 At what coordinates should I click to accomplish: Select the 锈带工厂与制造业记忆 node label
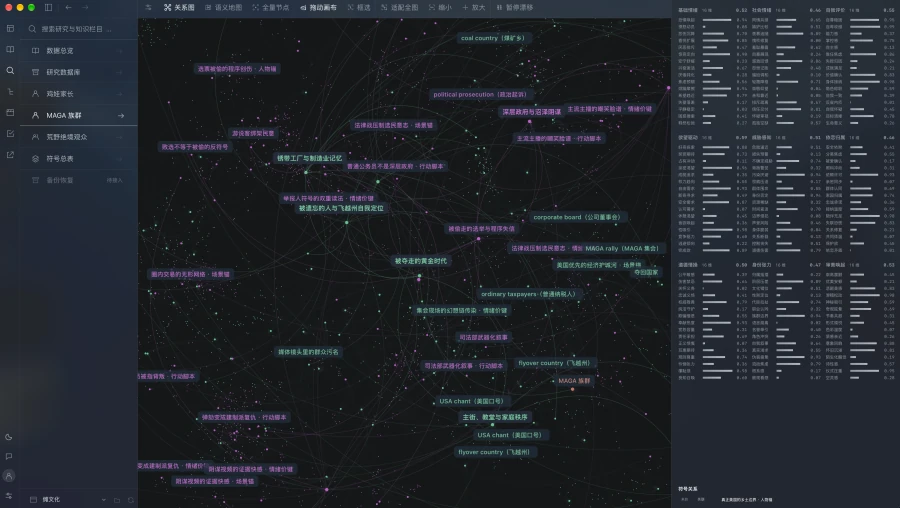click(309, 158)
